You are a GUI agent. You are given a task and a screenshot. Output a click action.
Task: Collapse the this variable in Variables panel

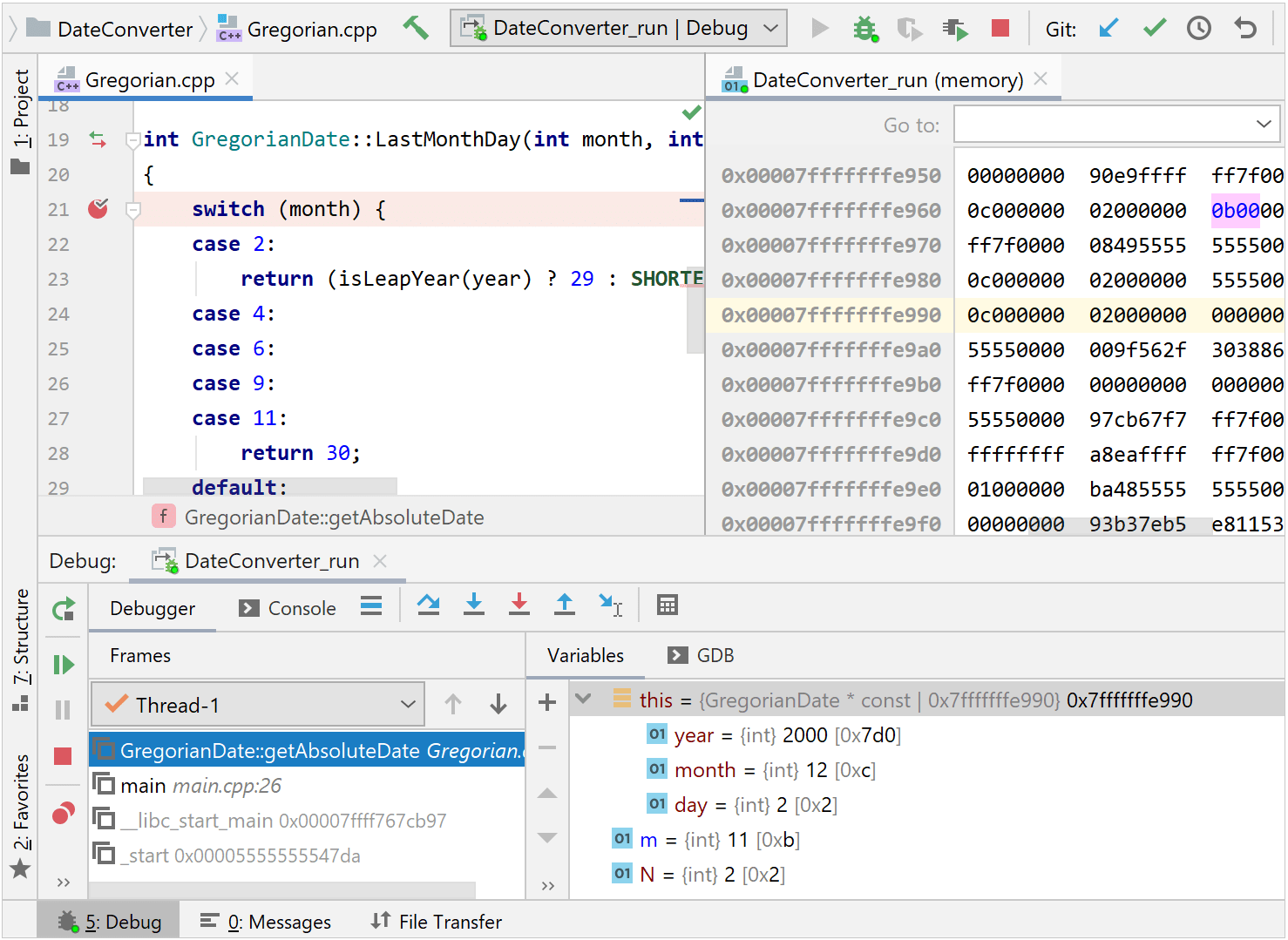pyautogui.click(x=582, y=699)
